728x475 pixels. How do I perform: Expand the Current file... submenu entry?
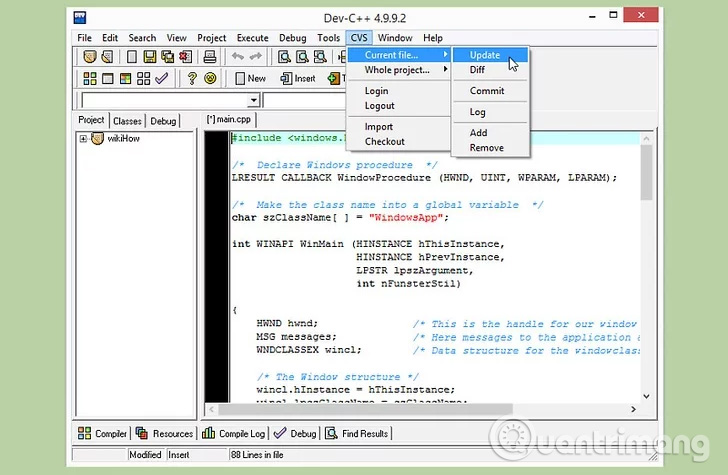pos(399,55)
